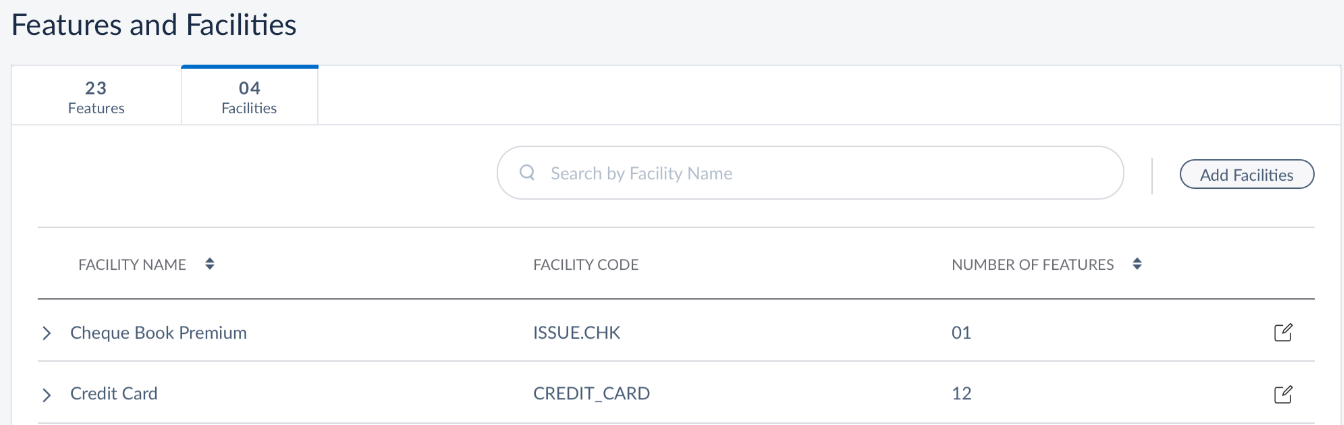Click the Facility Code column header
The height and width of the screenshot is (425, 1344).
click(586, 265)
